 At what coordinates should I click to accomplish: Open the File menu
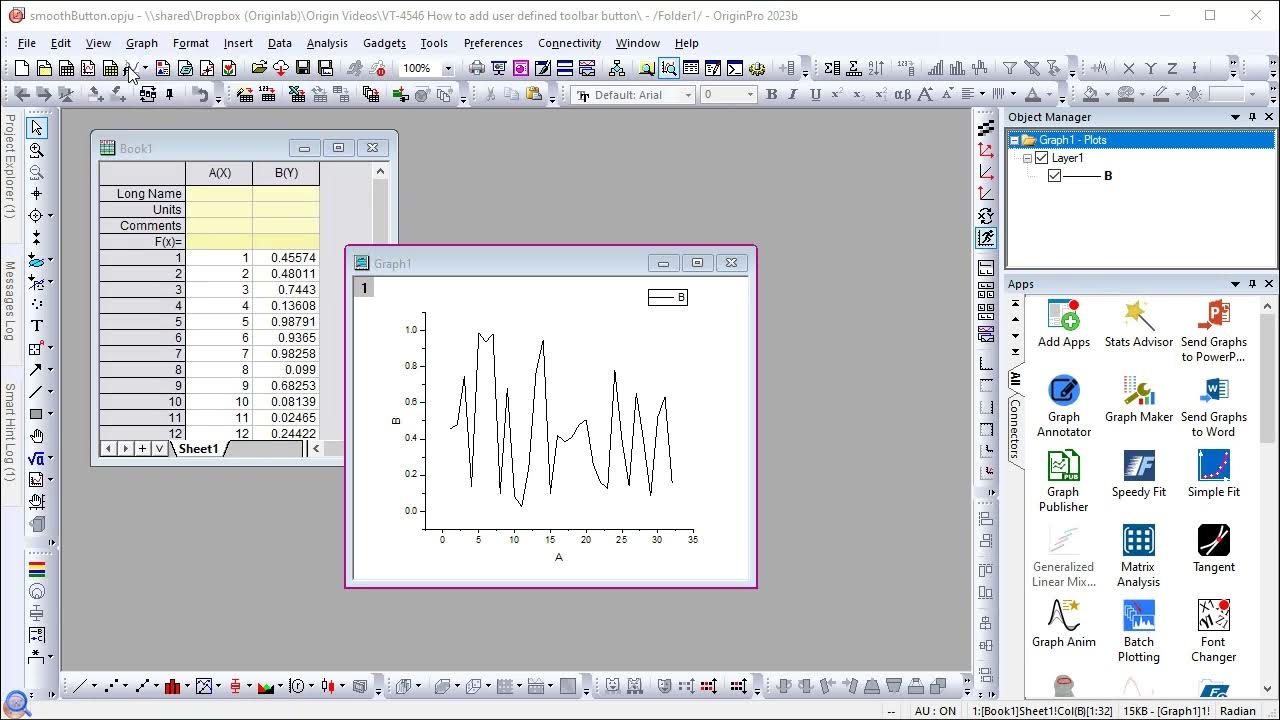27,43
